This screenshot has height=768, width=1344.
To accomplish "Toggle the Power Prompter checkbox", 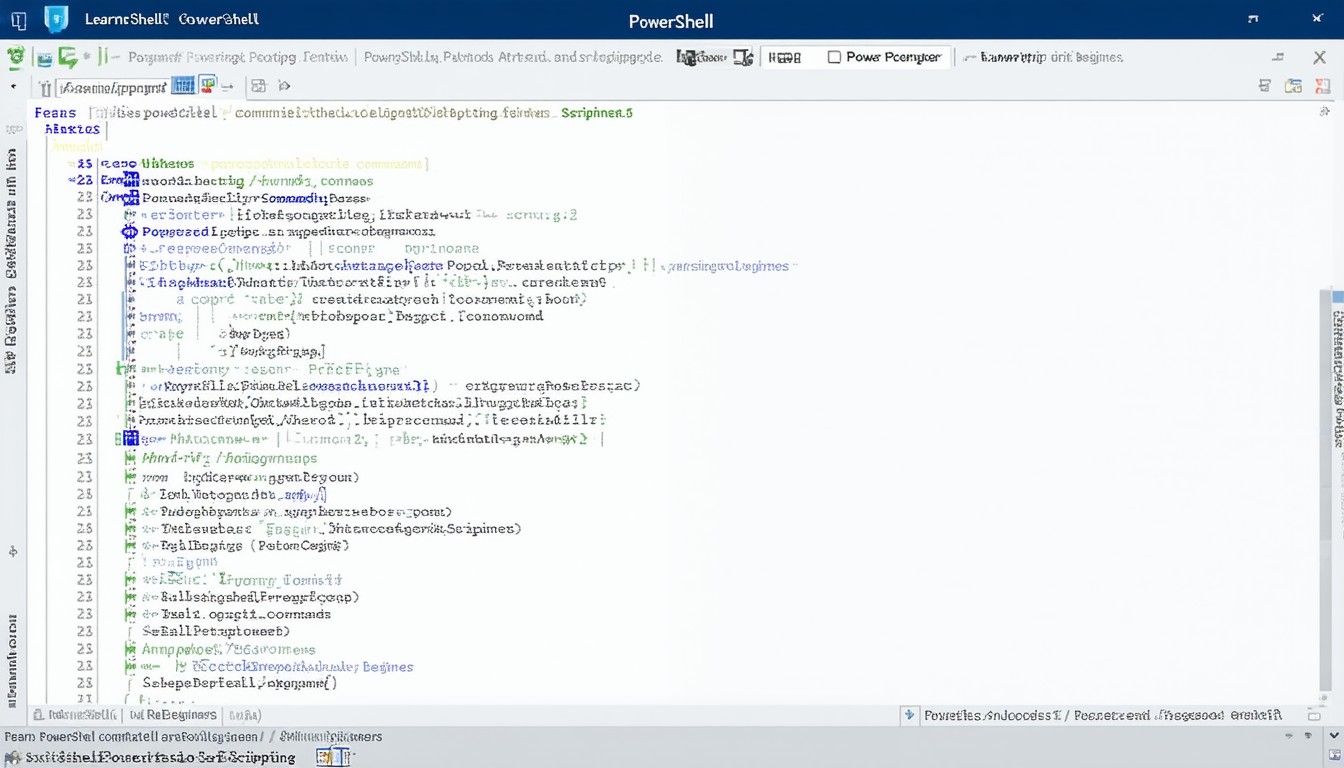I will pos(834,58).
